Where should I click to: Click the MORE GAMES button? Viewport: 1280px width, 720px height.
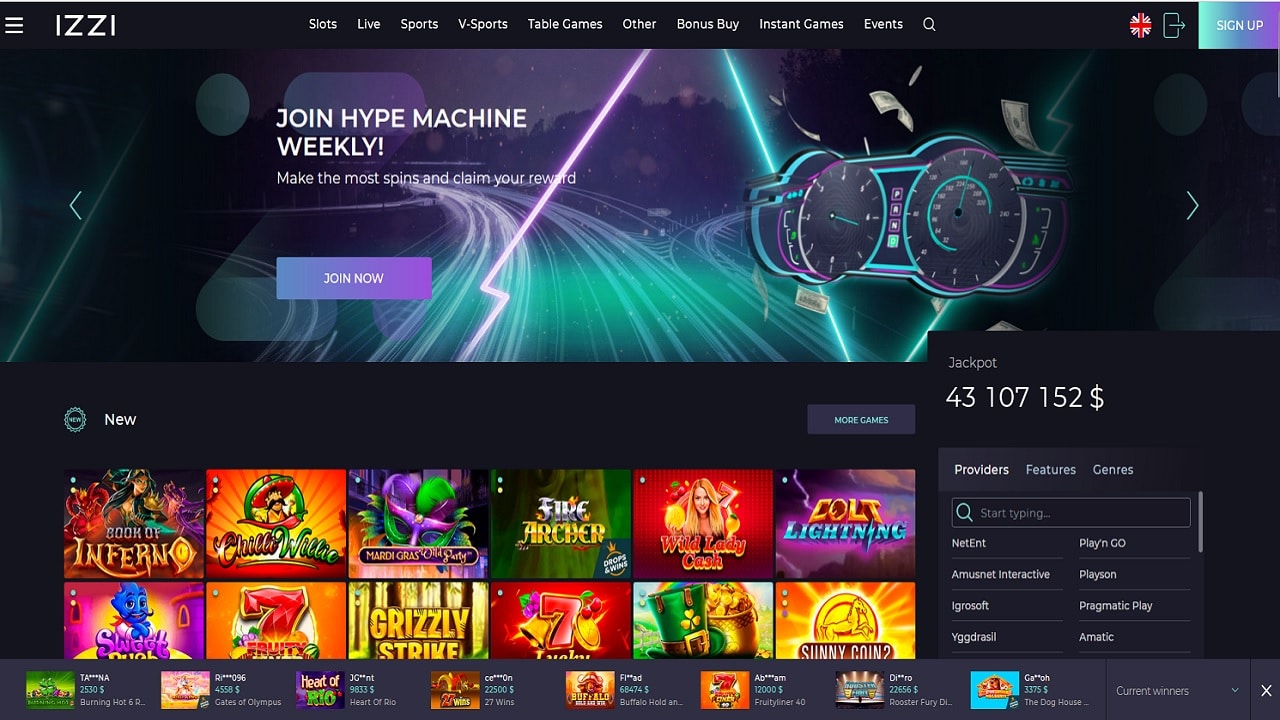861,420
